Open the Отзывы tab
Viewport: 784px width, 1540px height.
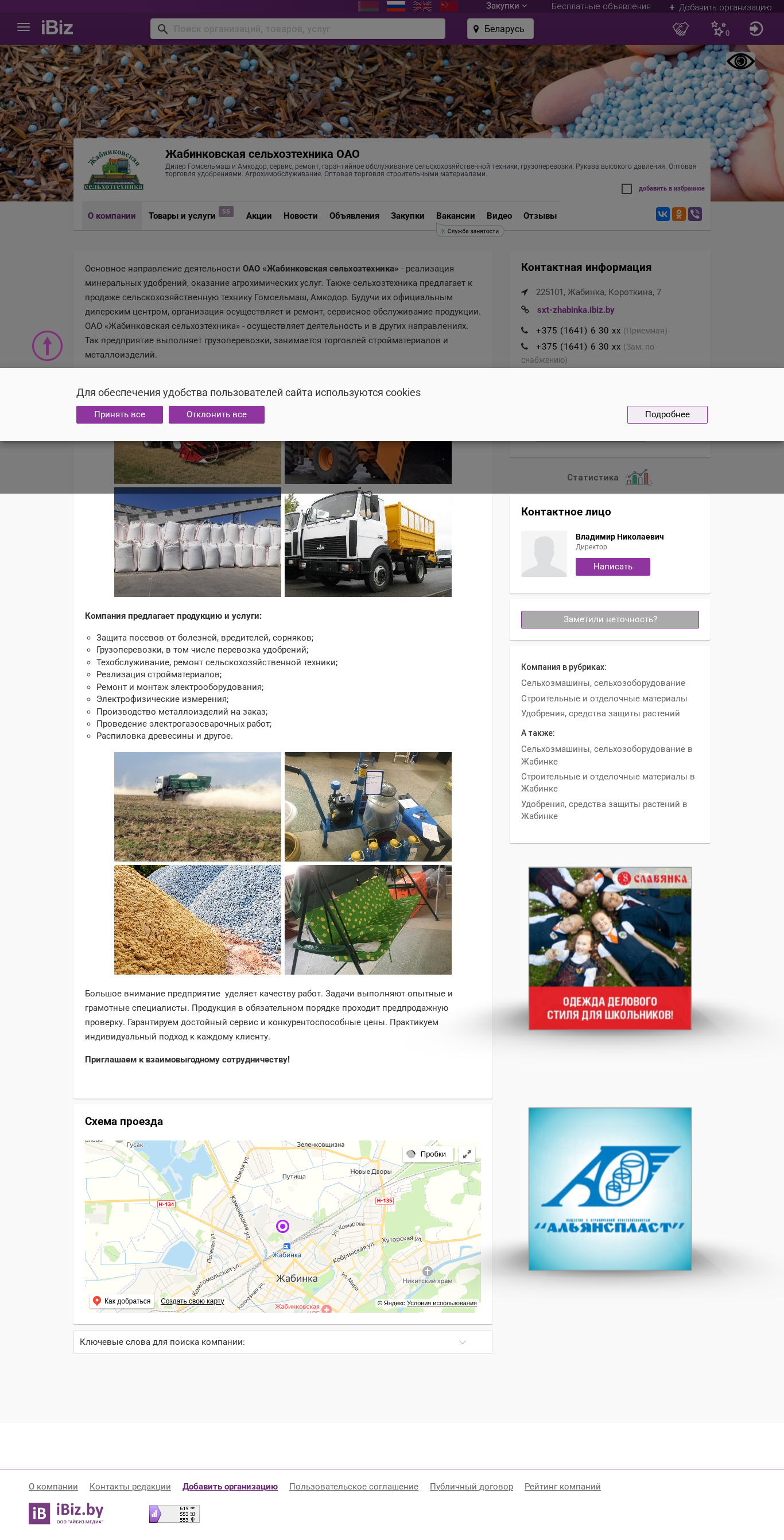pyautogui.click(x=540, y=216)
